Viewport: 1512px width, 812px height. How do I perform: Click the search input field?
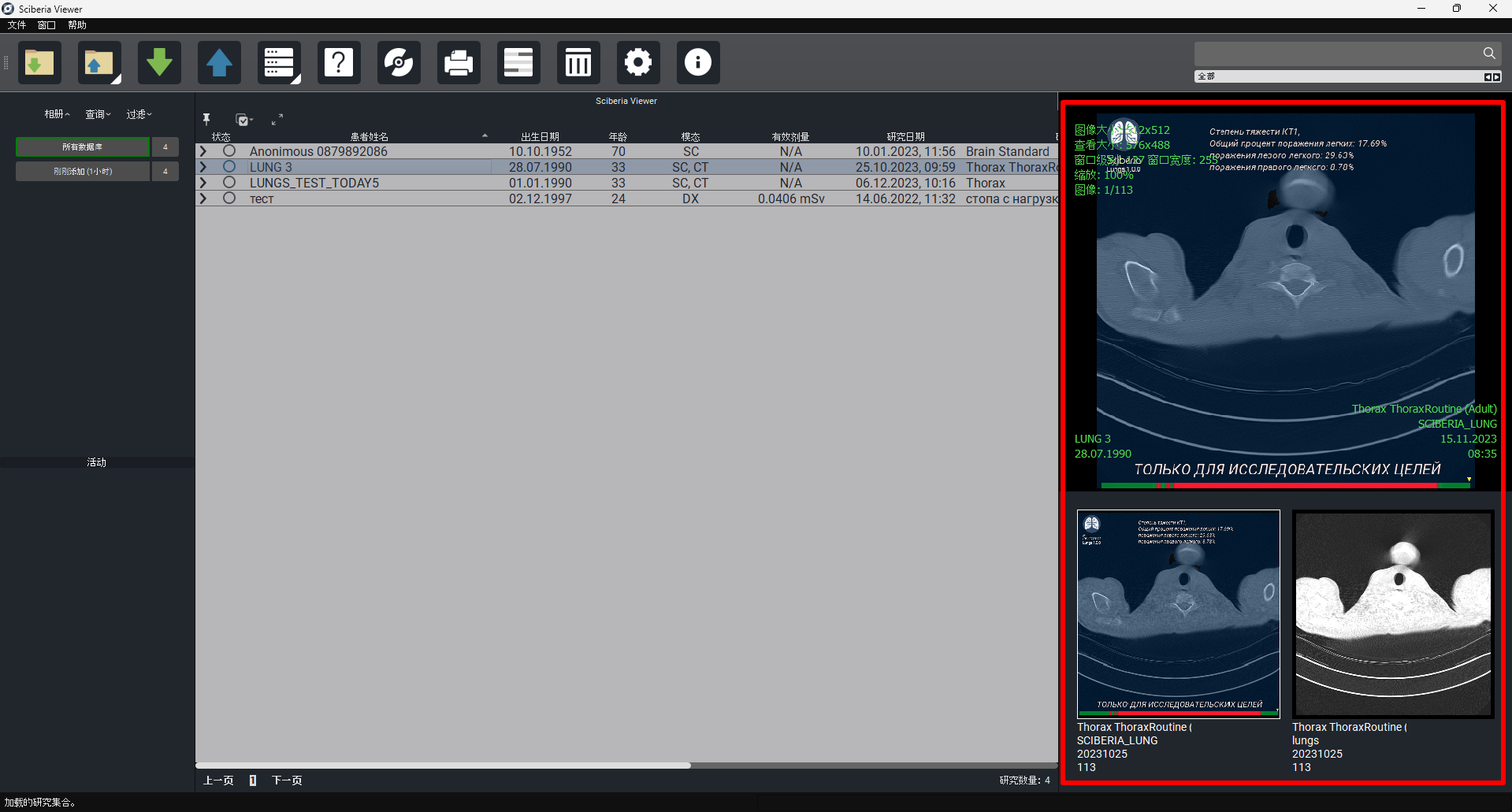[x=1337, y=54]
